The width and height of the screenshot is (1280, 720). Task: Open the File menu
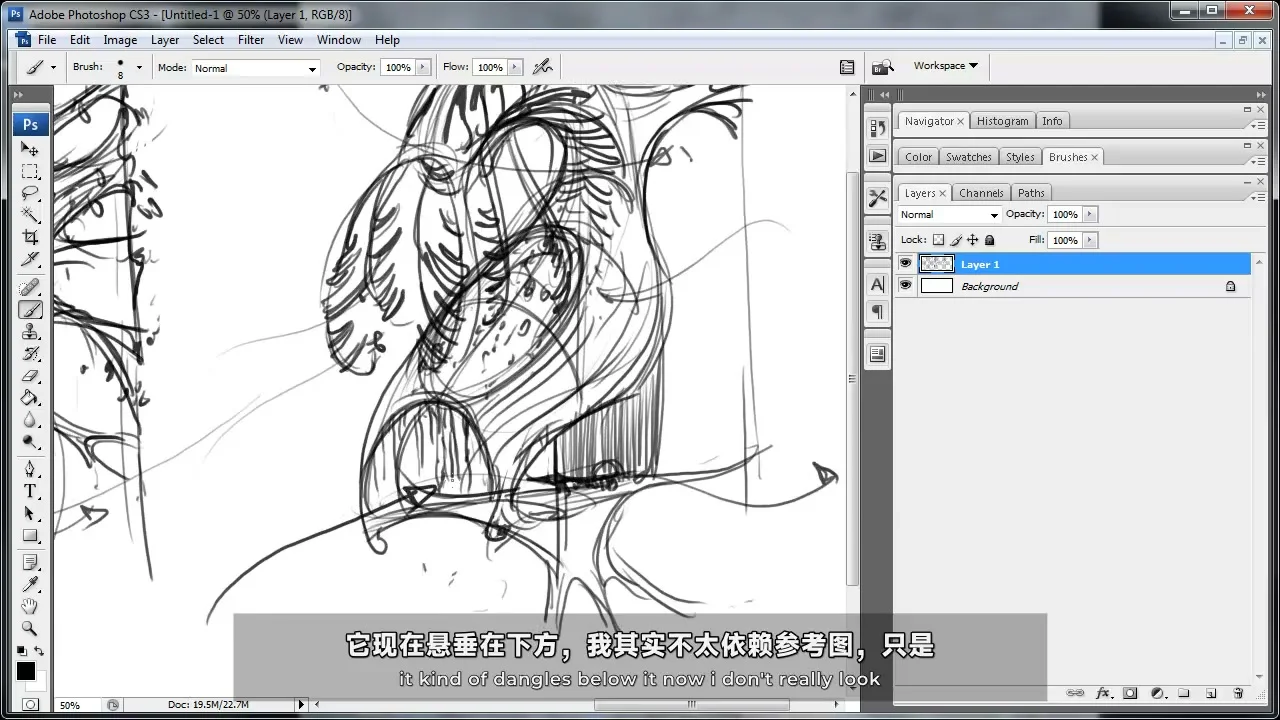[x=47, y=40]
